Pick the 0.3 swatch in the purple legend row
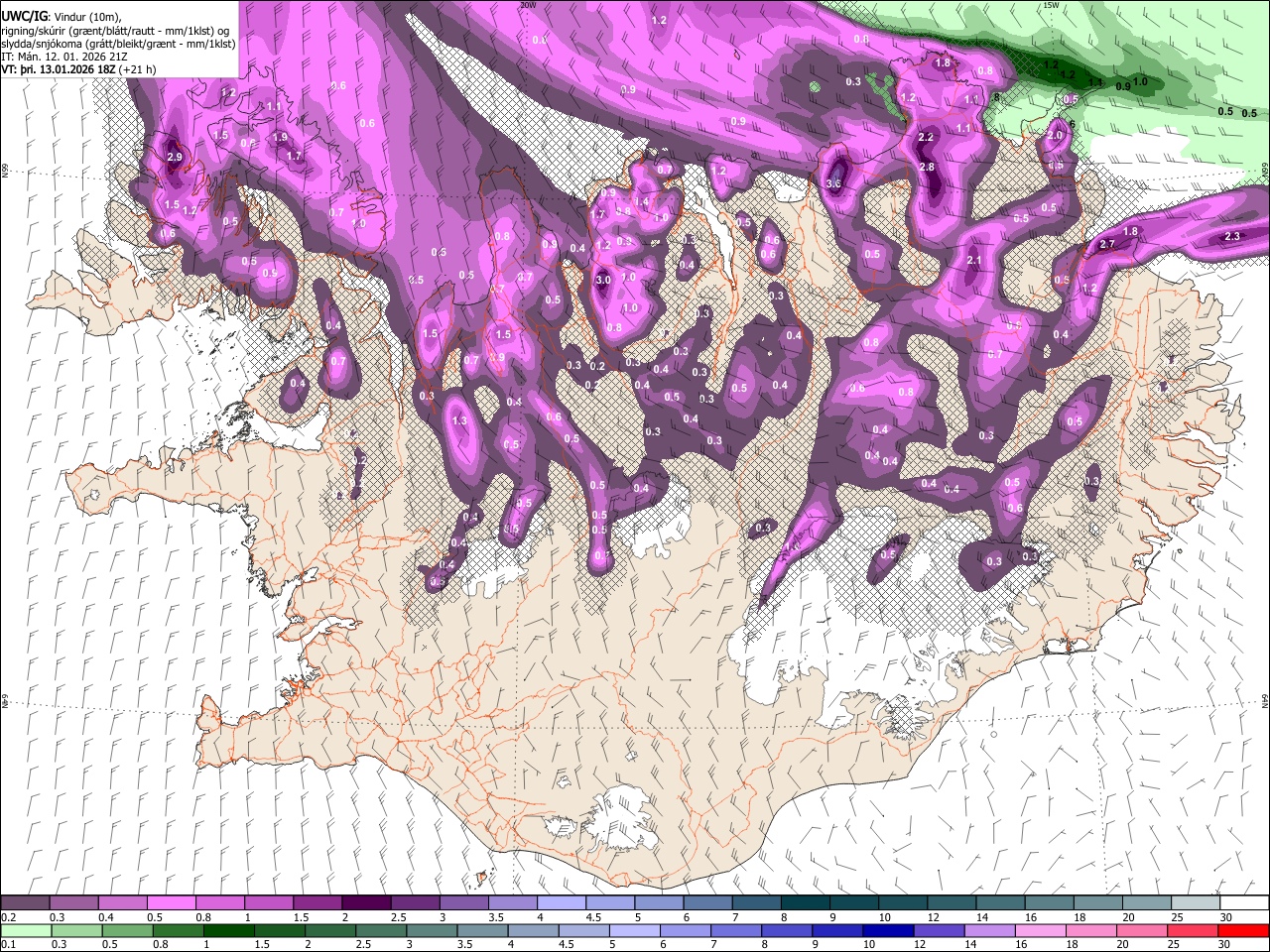Viewport: 1270px width, 952px height. pos(73,903)
